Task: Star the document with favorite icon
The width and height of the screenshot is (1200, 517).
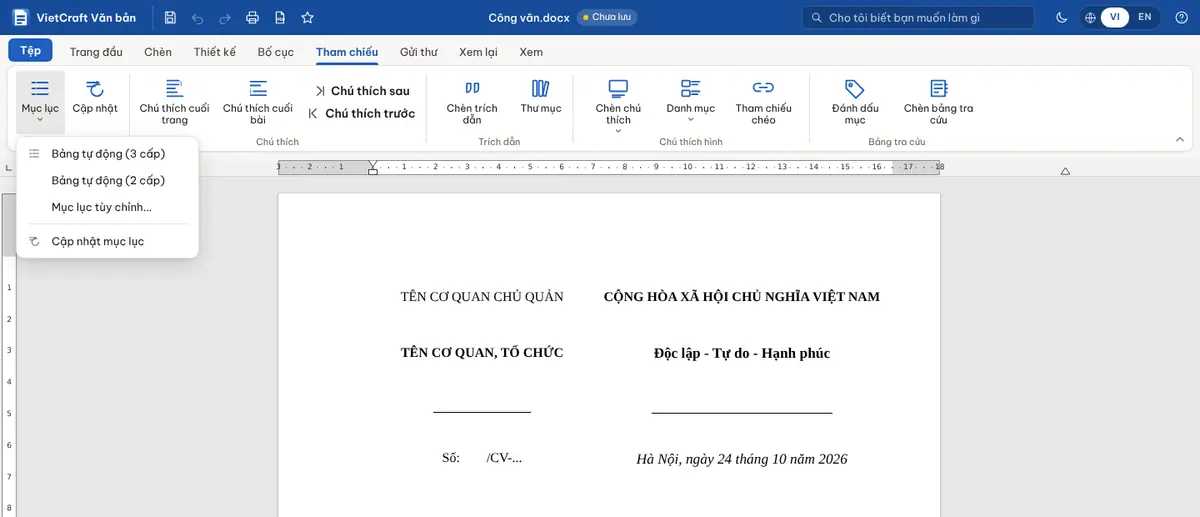Action: coord(307,17)
